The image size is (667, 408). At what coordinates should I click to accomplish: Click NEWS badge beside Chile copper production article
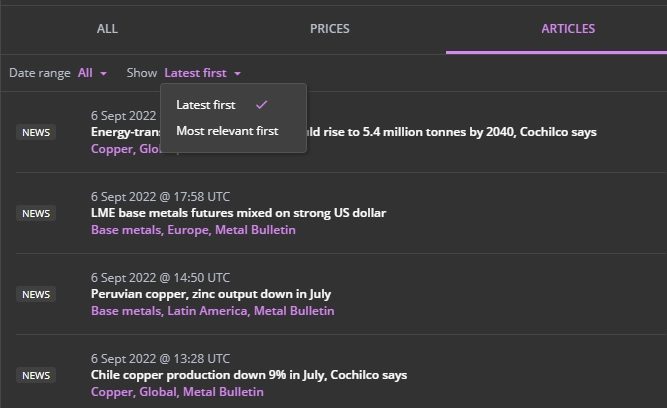tap(36, 375)
